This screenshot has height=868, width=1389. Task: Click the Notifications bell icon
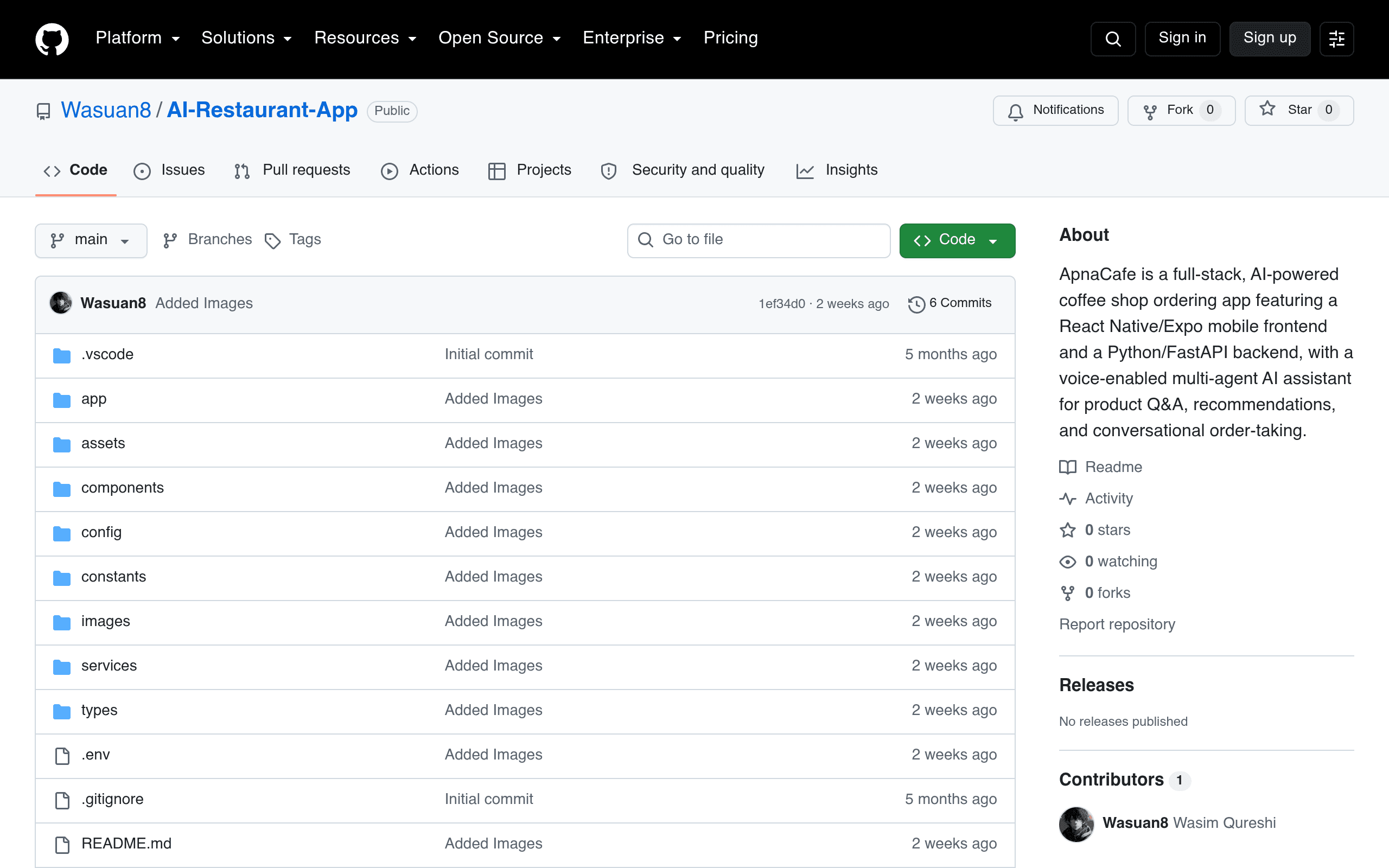1015,111
